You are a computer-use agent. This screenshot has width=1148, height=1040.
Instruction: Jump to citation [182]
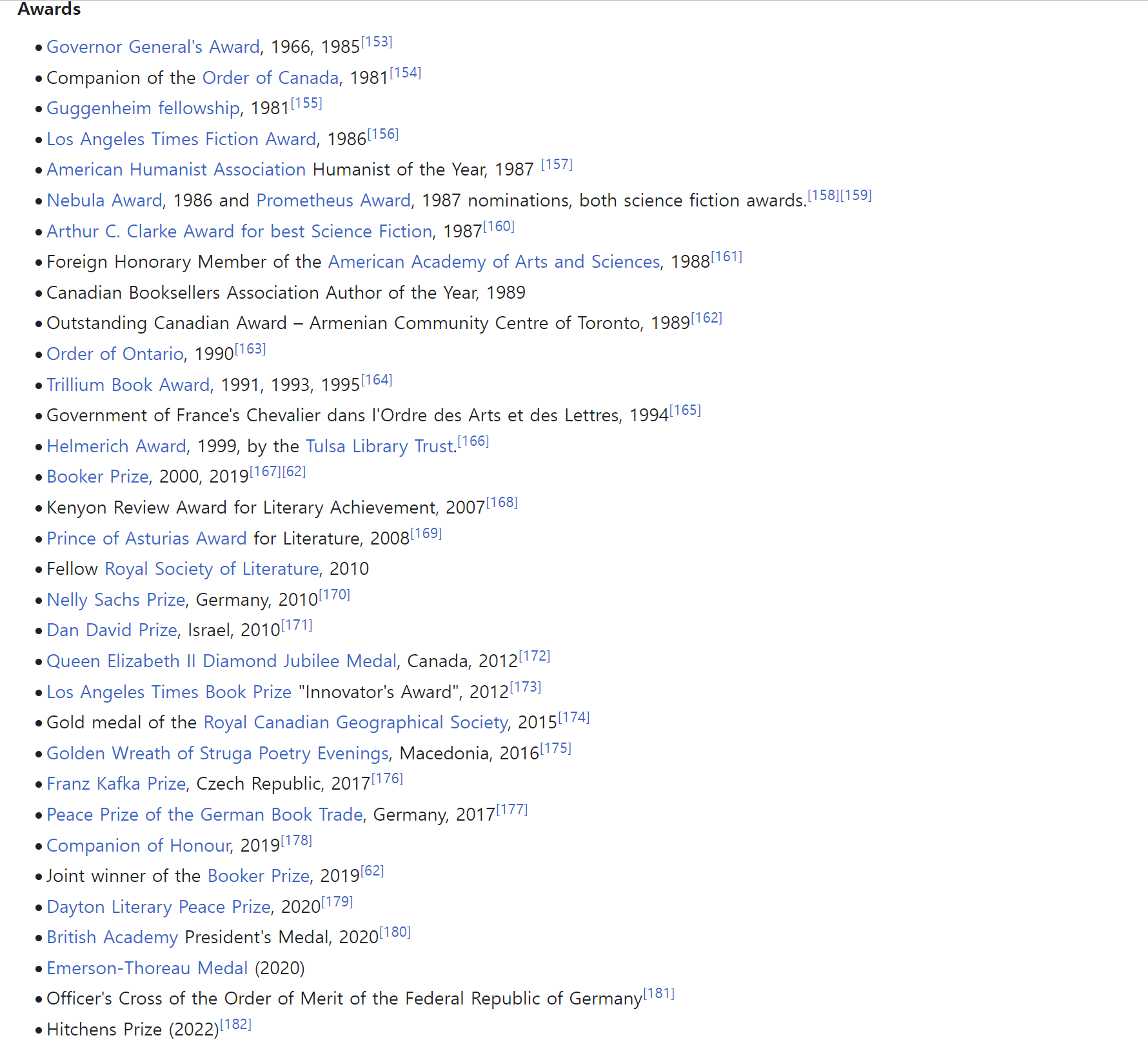click(235, 1025)
